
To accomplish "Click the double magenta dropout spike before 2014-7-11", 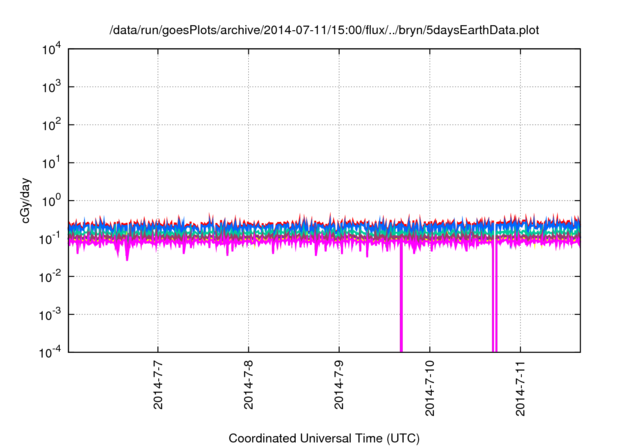I will point(495,298).
